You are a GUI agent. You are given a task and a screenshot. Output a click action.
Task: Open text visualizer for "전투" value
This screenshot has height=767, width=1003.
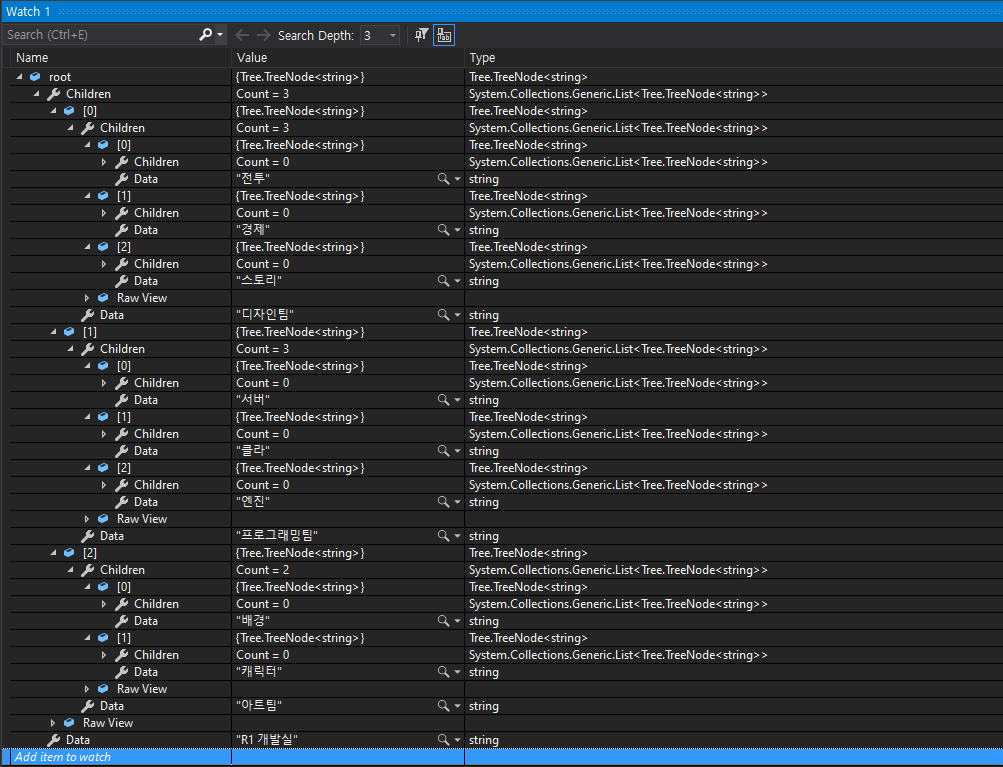point(443,179)
